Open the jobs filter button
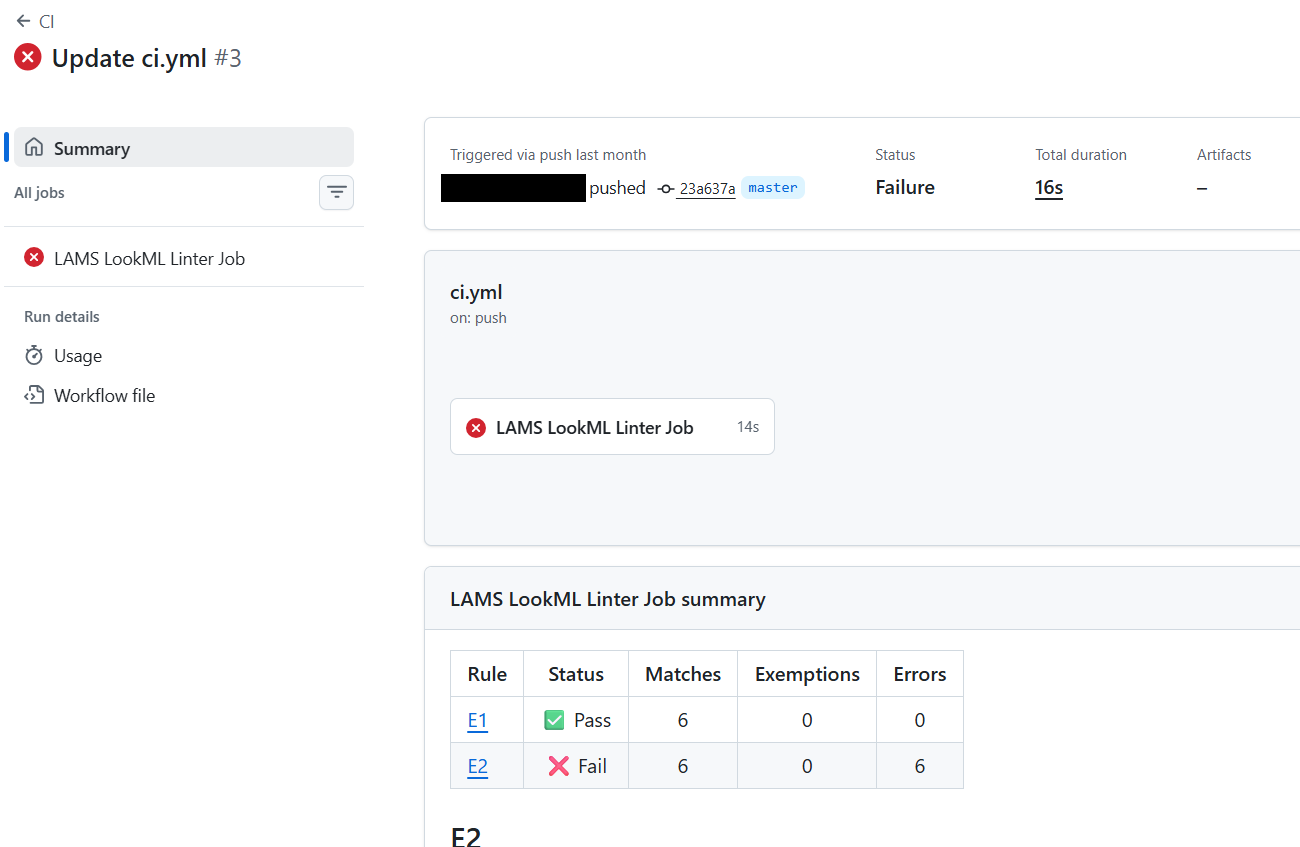 336,192
